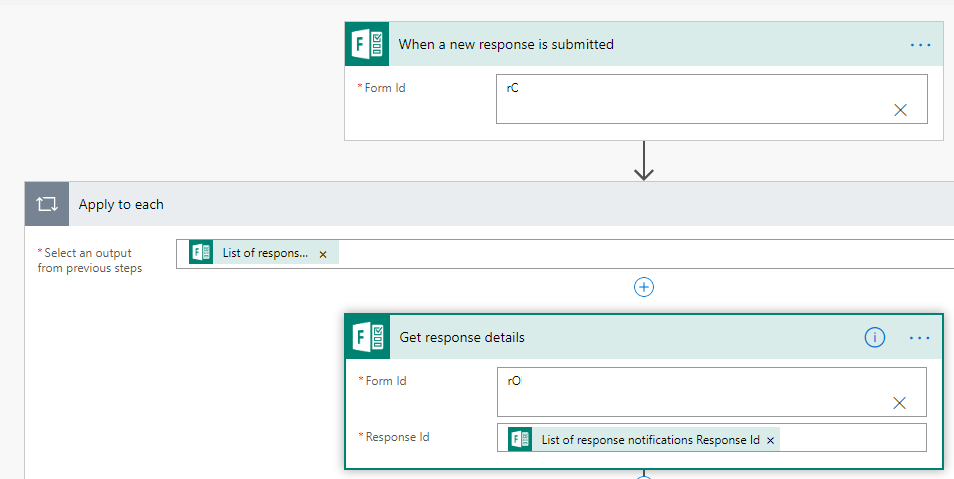The width and height of the screenshot is (954, 479).
Task: Click the trigger's Form Id field containing rC
Action: [711, 99]
